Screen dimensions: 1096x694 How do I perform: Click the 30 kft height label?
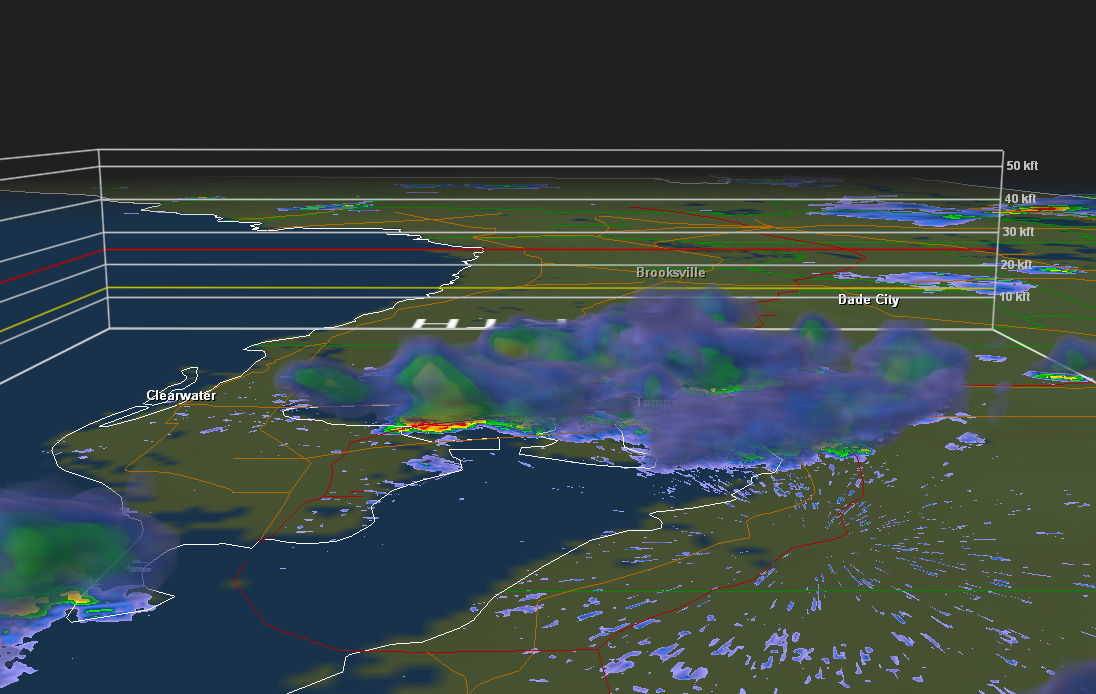tap(1018, 231)
